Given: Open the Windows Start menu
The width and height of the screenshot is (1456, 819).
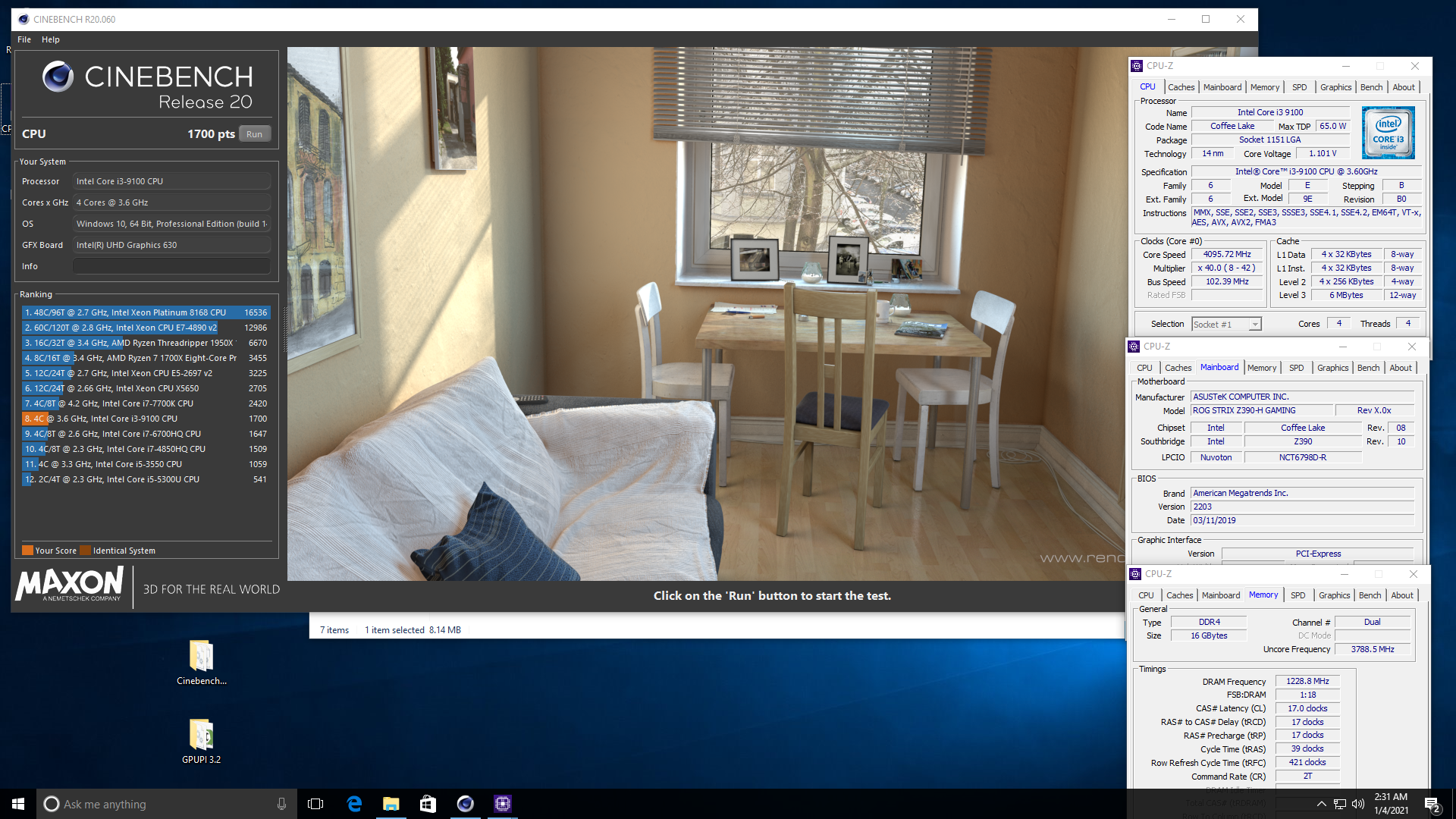Looking at the screenshot, I should [18, 804].
